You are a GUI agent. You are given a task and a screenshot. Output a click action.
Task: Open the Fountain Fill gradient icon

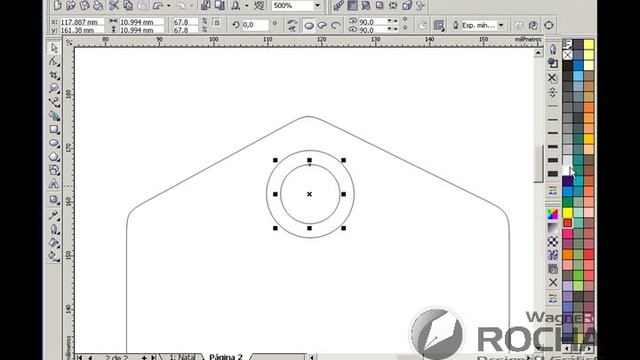click(552, 227)
